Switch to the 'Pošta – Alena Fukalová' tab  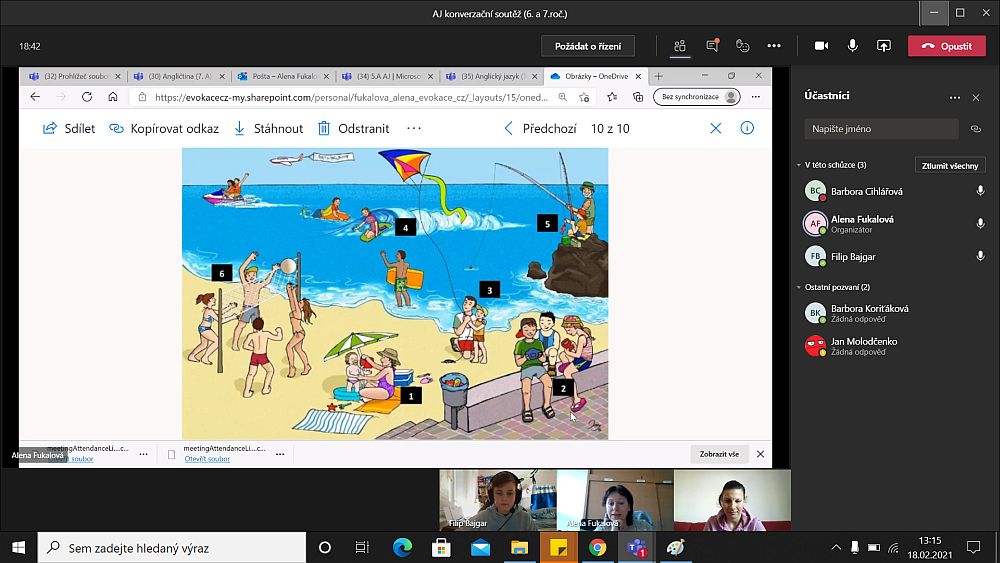280,76
